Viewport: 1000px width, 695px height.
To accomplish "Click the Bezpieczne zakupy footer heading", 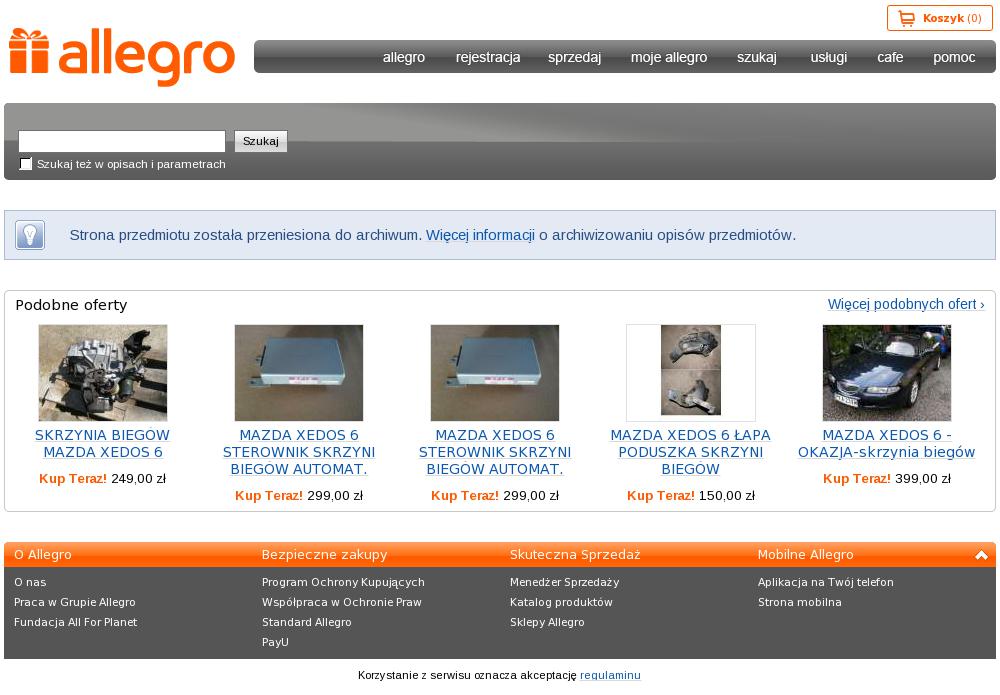I will click(x=325, y=555).
